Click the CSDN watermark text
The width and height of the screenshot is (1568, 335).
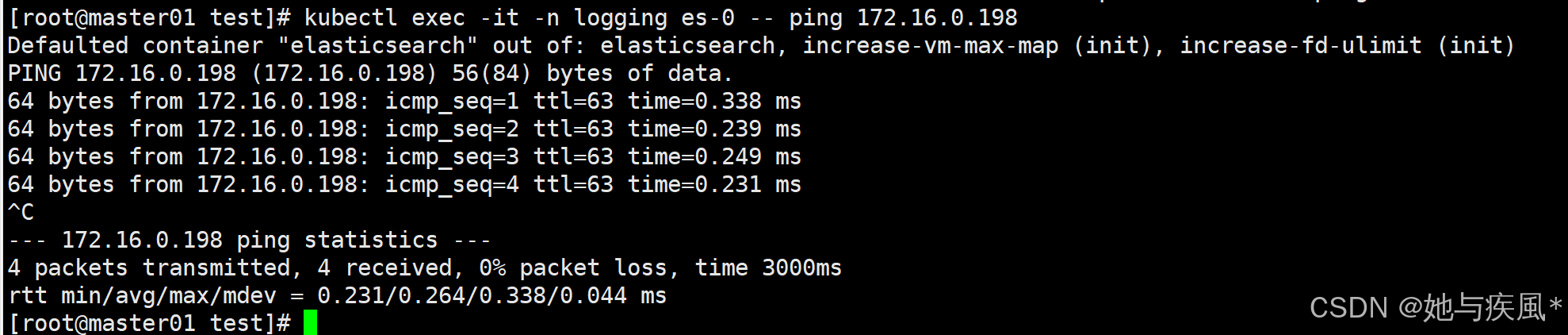point(1436,307)
